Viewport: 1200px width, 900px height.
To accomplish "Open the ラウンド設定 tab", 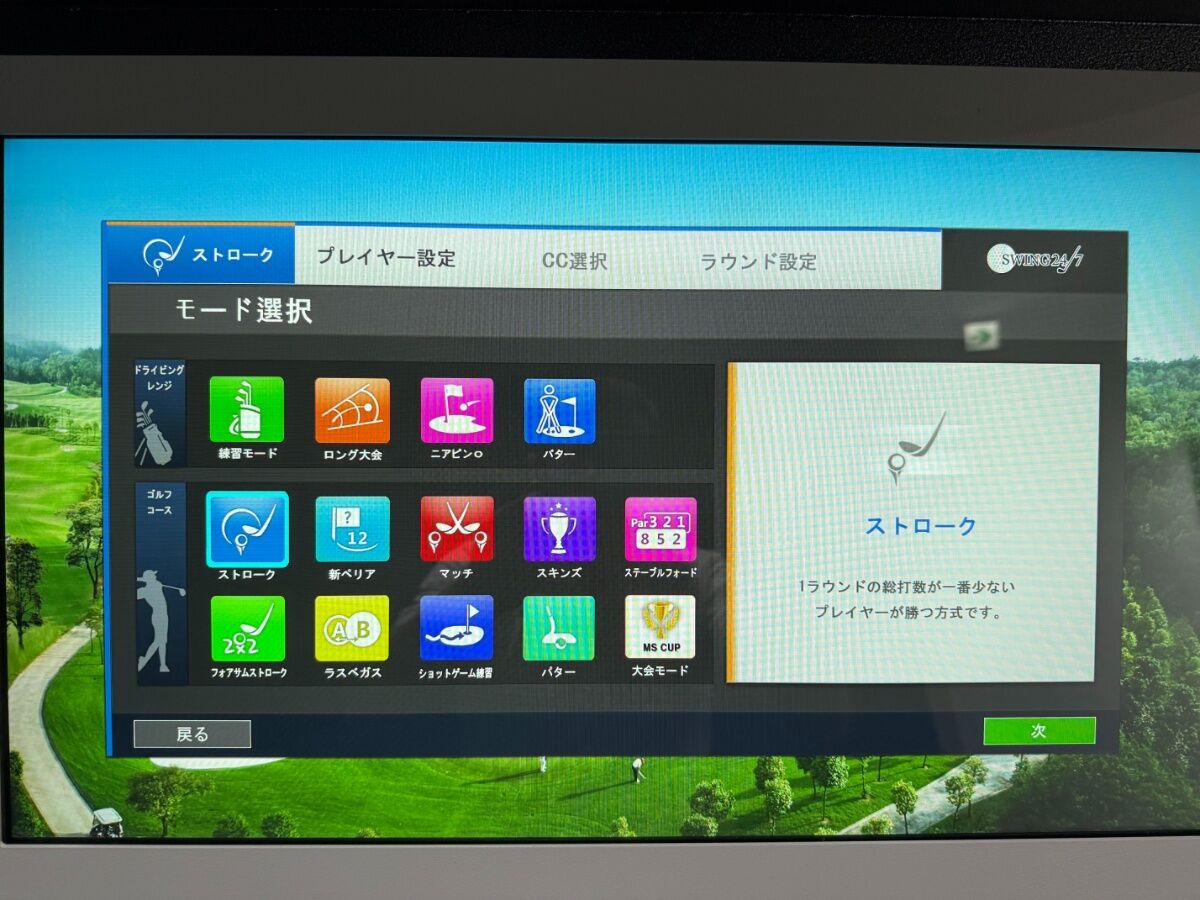I will pos(758,262).
